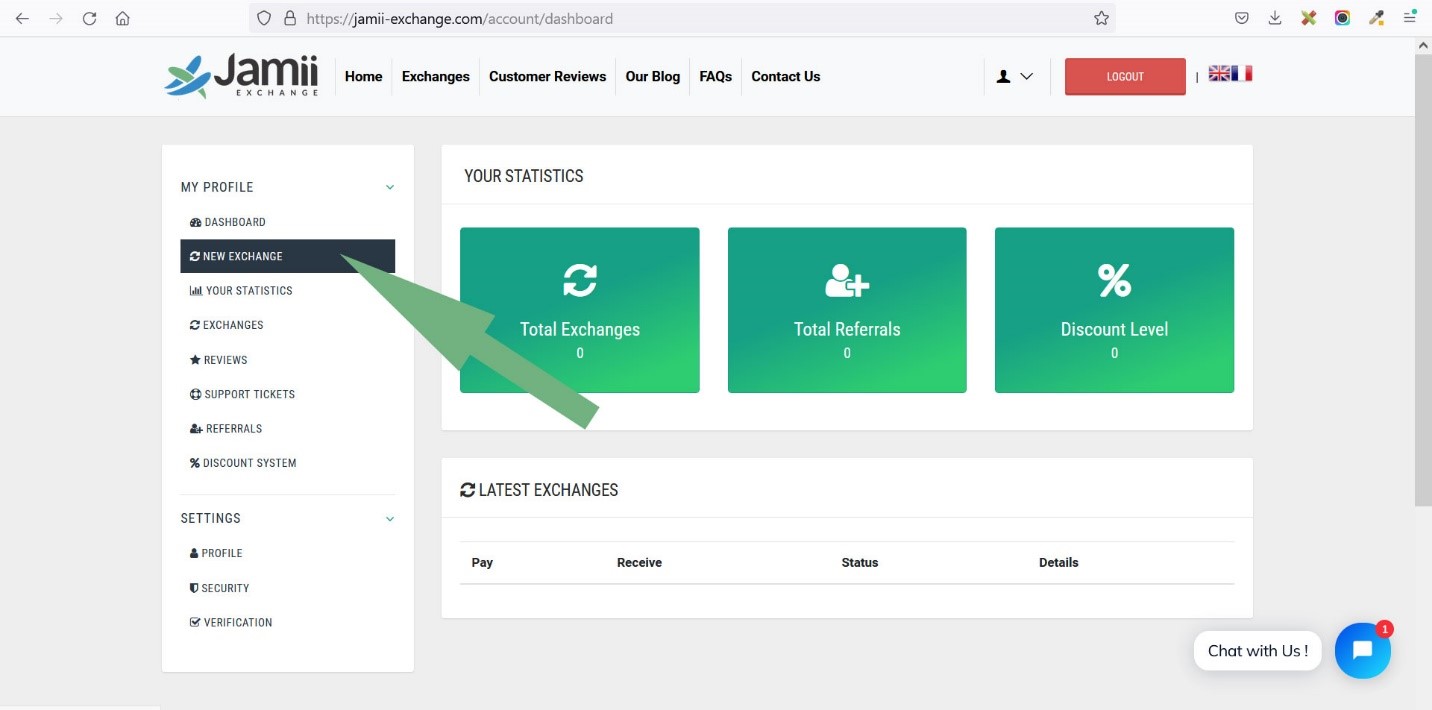Click the round color-ring extension icon
This screenshot has width=1432, height=710.
click(1342, 18)
